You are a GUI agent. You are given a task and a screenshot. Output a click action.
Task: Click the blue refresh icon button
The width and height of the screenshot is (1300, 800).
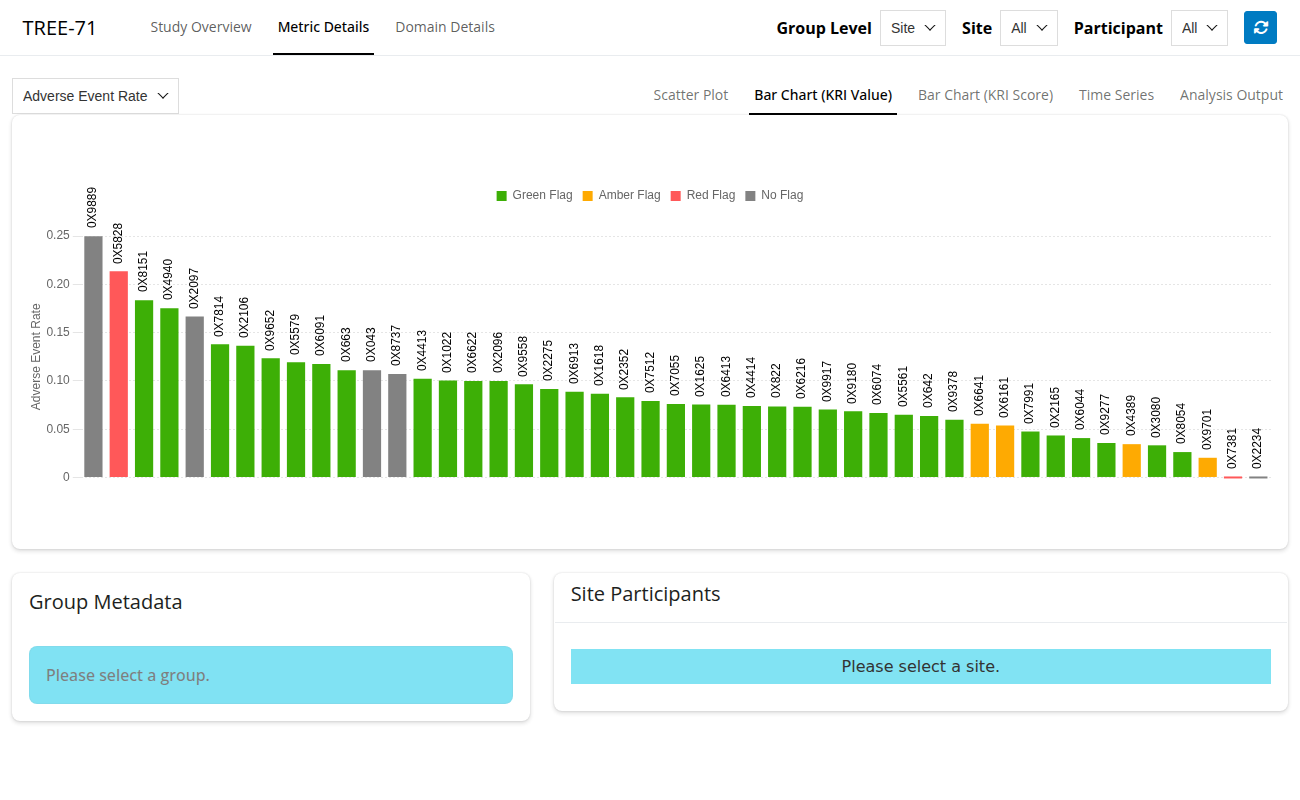tap(1260, 28)
